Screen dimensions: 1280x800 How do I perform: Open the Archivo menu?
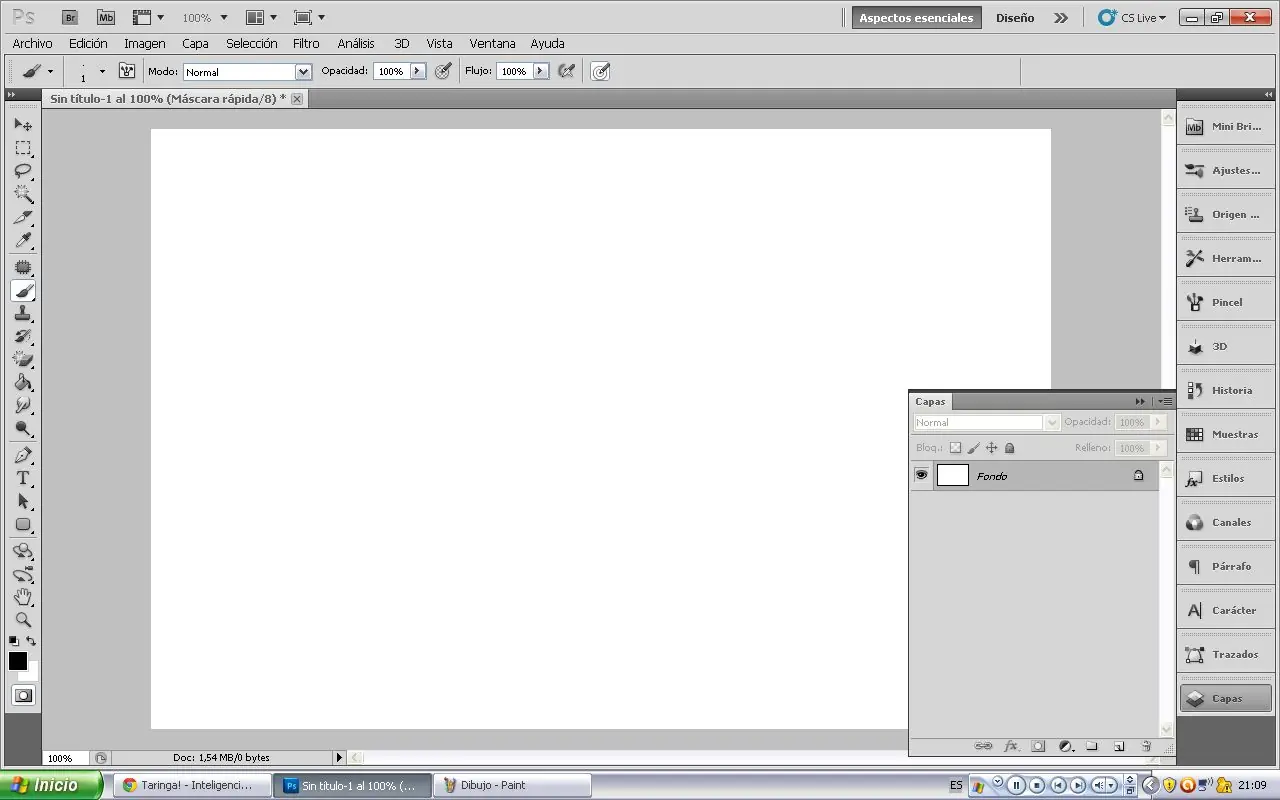point(32,43)
